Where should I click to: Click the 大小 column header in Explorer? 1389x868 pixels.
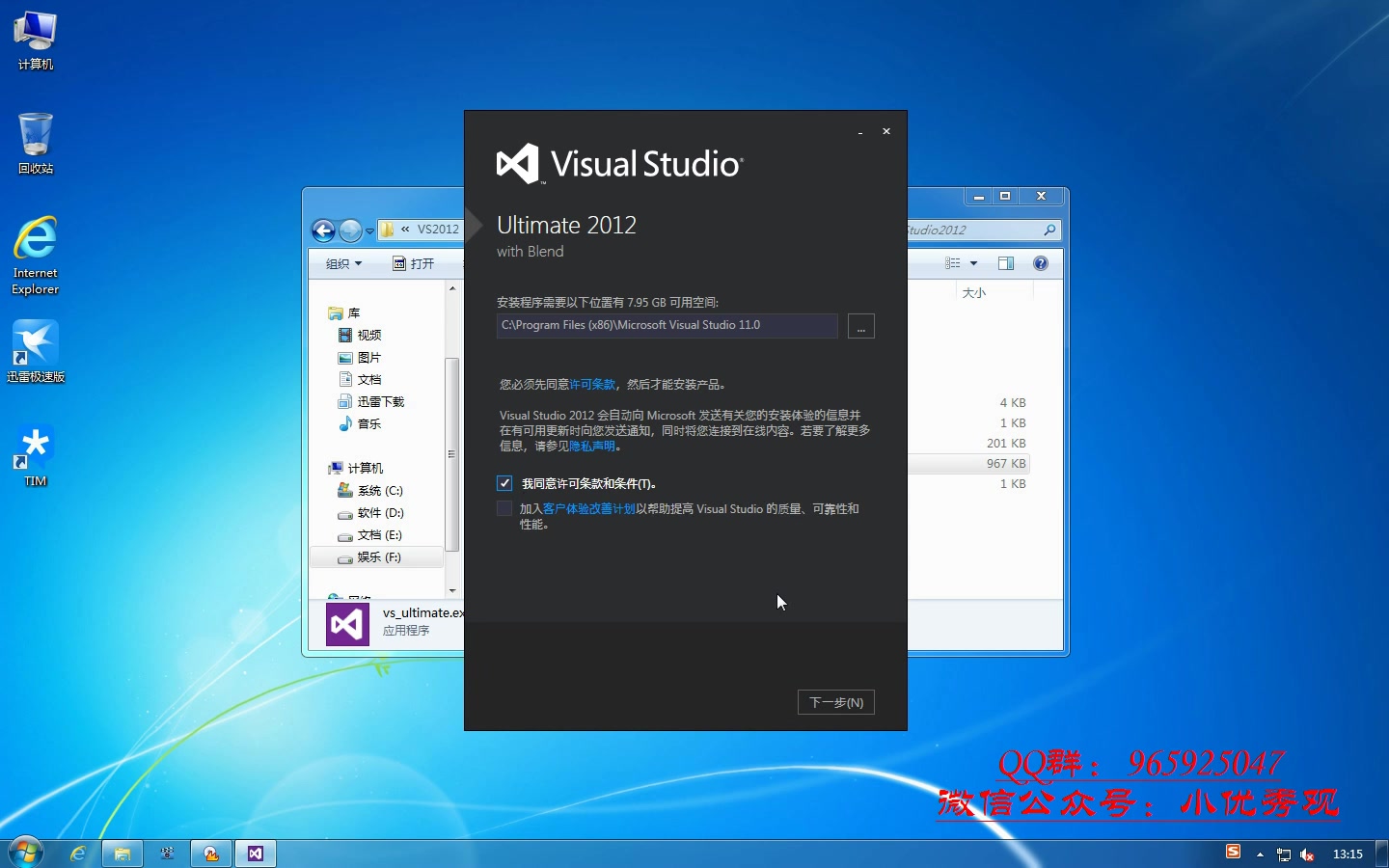(974, 292)
